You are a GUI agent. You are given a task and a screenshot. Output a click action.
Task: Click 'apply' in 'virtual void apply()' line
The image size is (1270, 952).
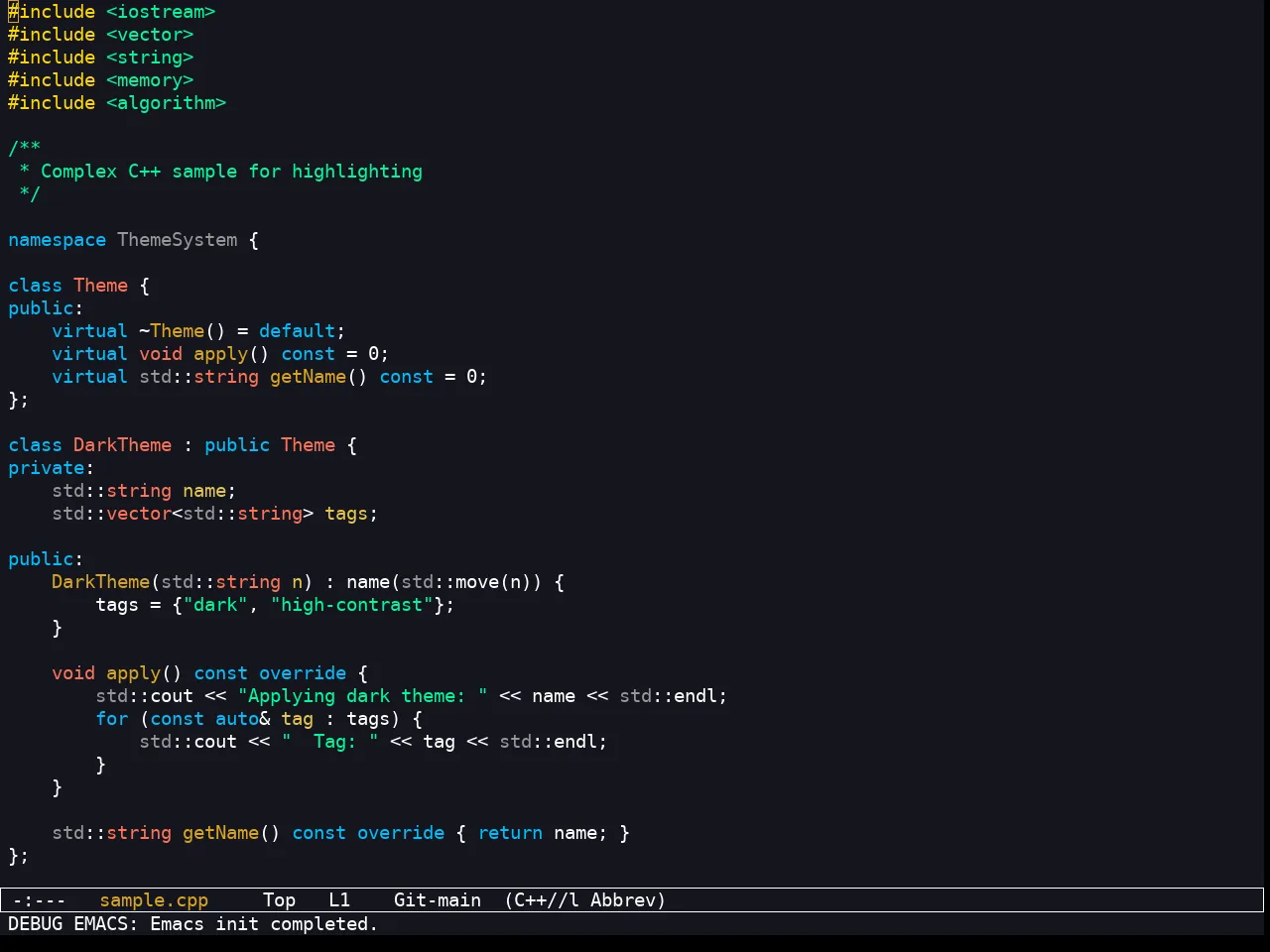coord(220,354)
